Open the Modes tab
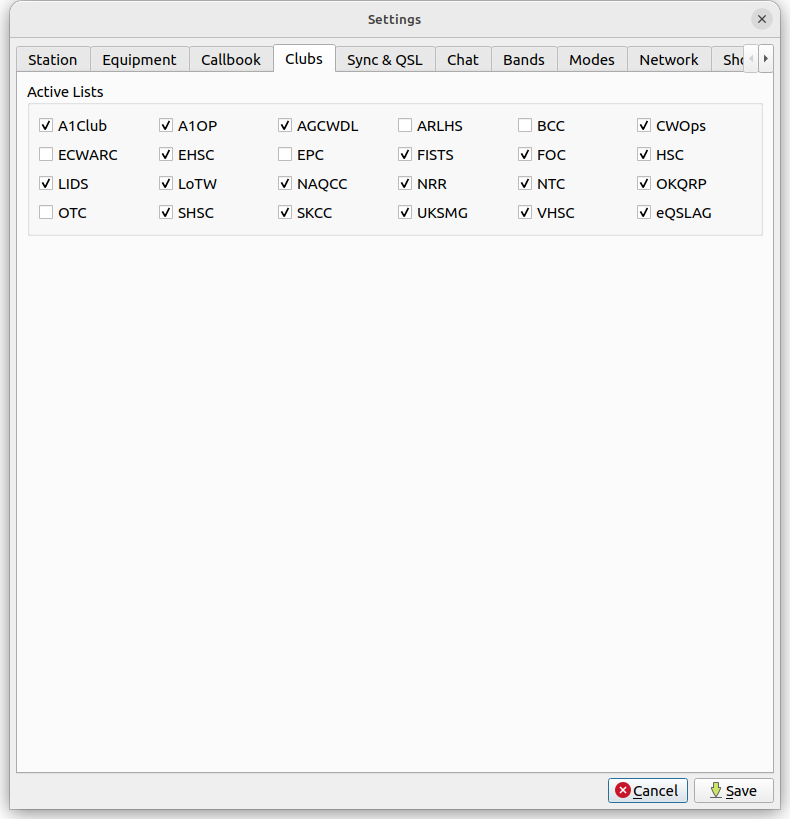The width and height of the screenshot is (790, 819). pyautogui.click(x=592, y=60)
